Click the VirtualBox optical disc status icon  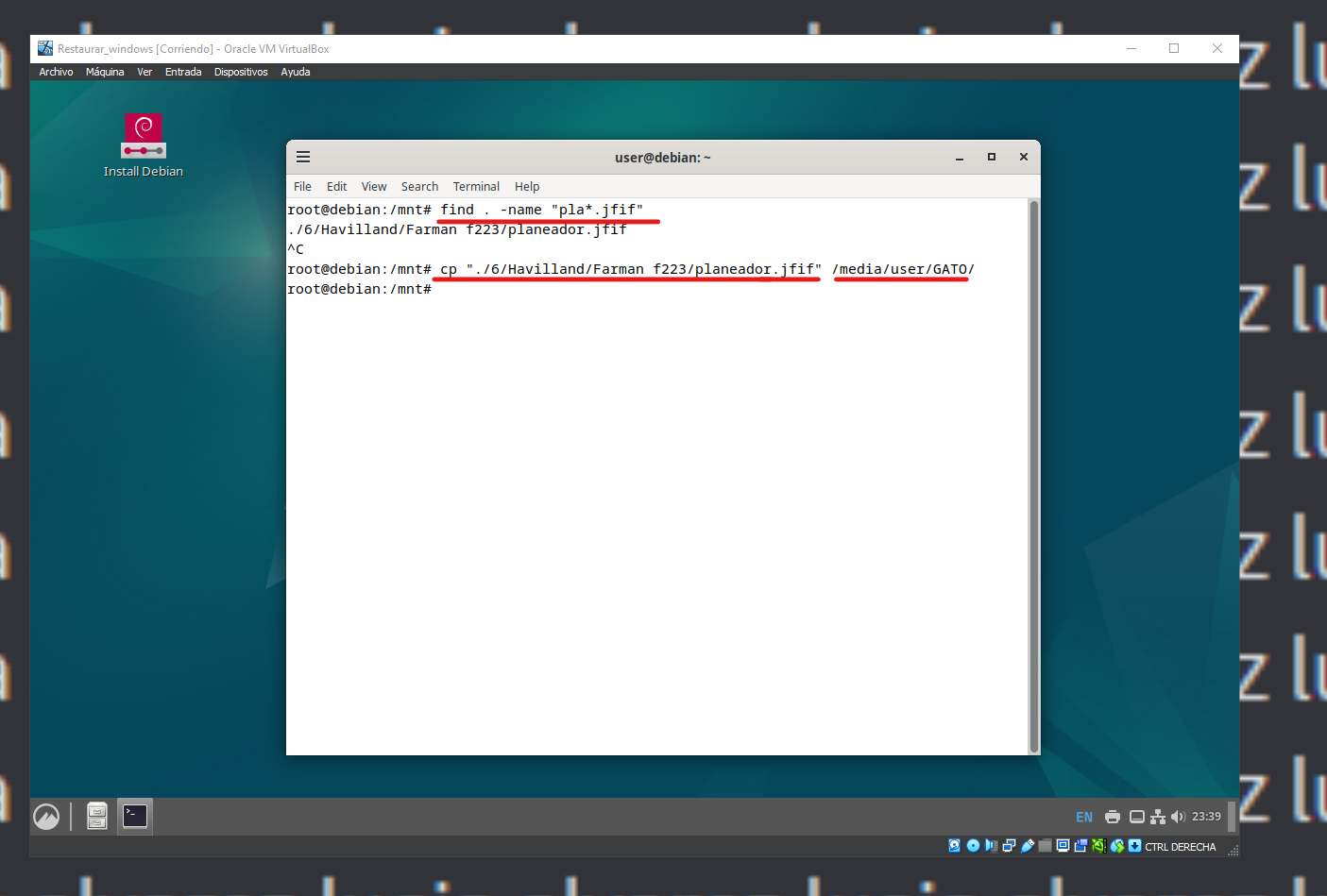973,846
